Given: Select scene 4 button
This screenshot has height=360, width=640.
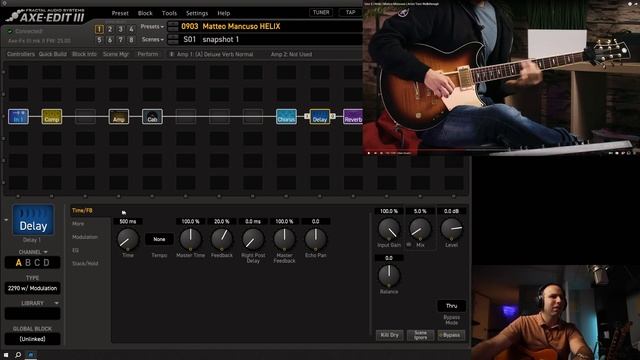Looking at the screenshot, I should coord(131,29).
